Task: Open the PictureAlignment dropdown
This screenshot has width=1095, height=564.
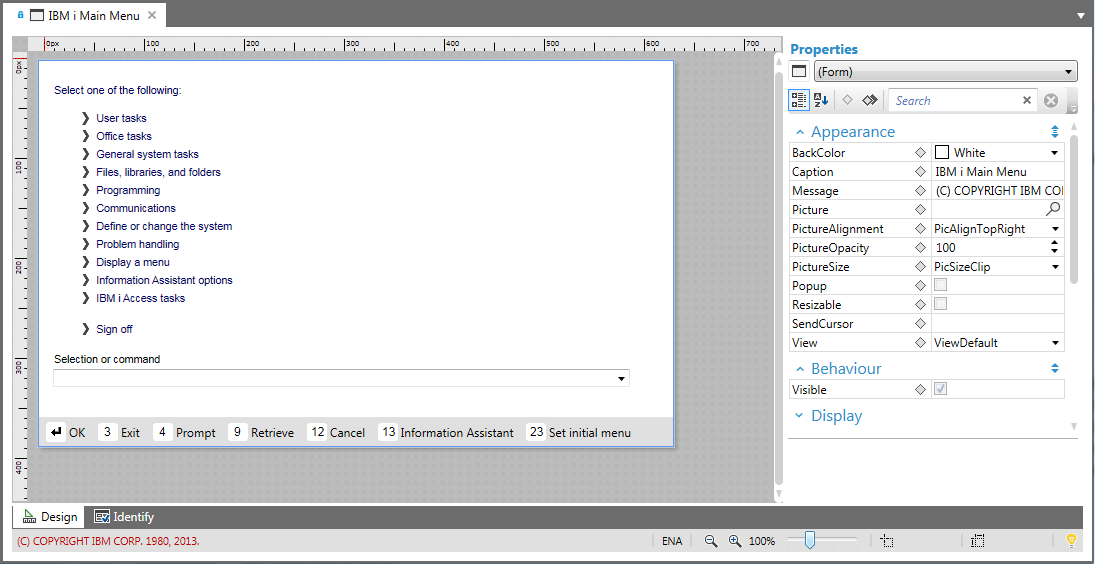Action: (x=1054, y=229)
